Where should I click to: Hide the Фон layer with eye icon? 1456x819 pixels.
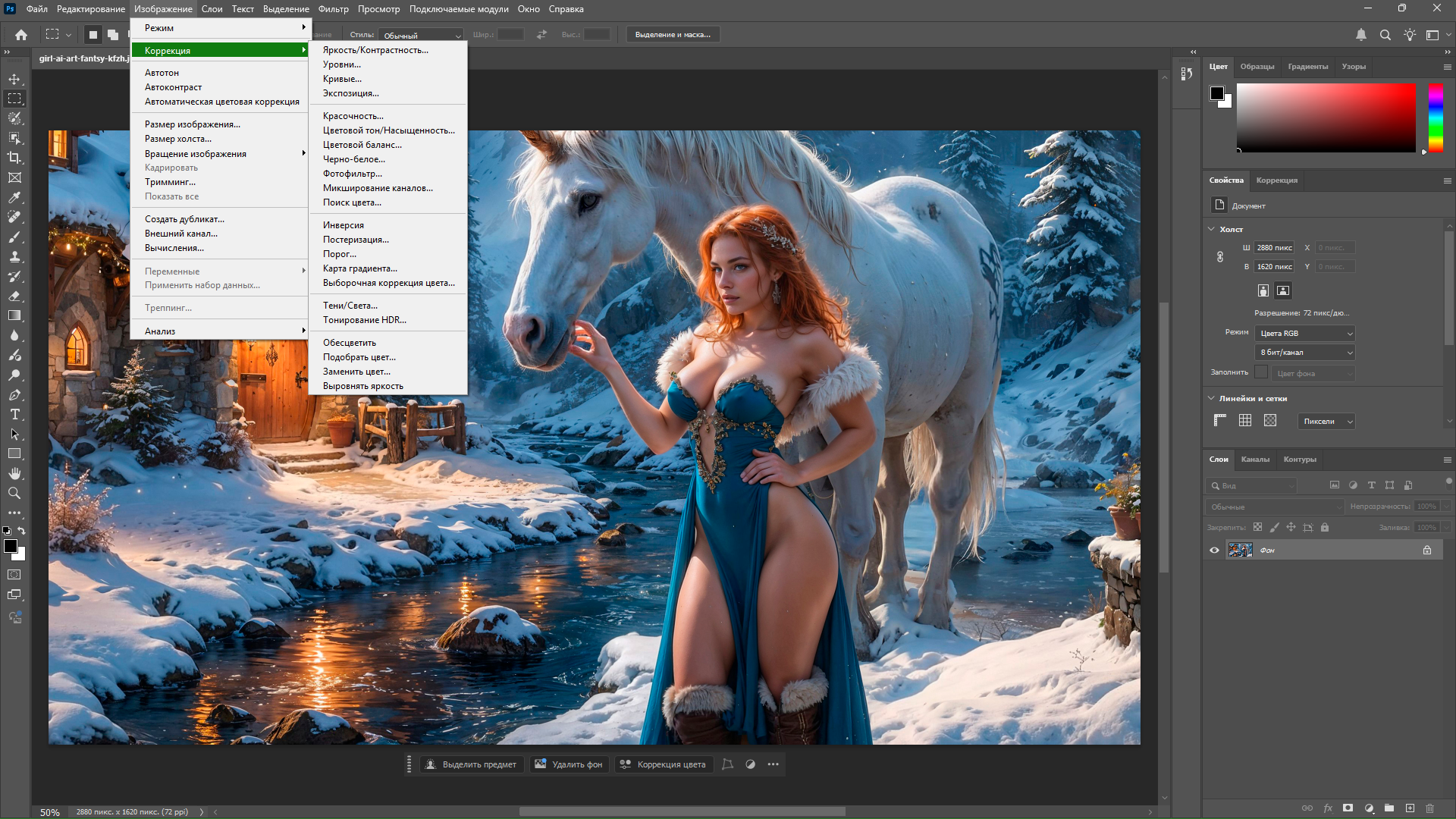[x=1214, y=551]
